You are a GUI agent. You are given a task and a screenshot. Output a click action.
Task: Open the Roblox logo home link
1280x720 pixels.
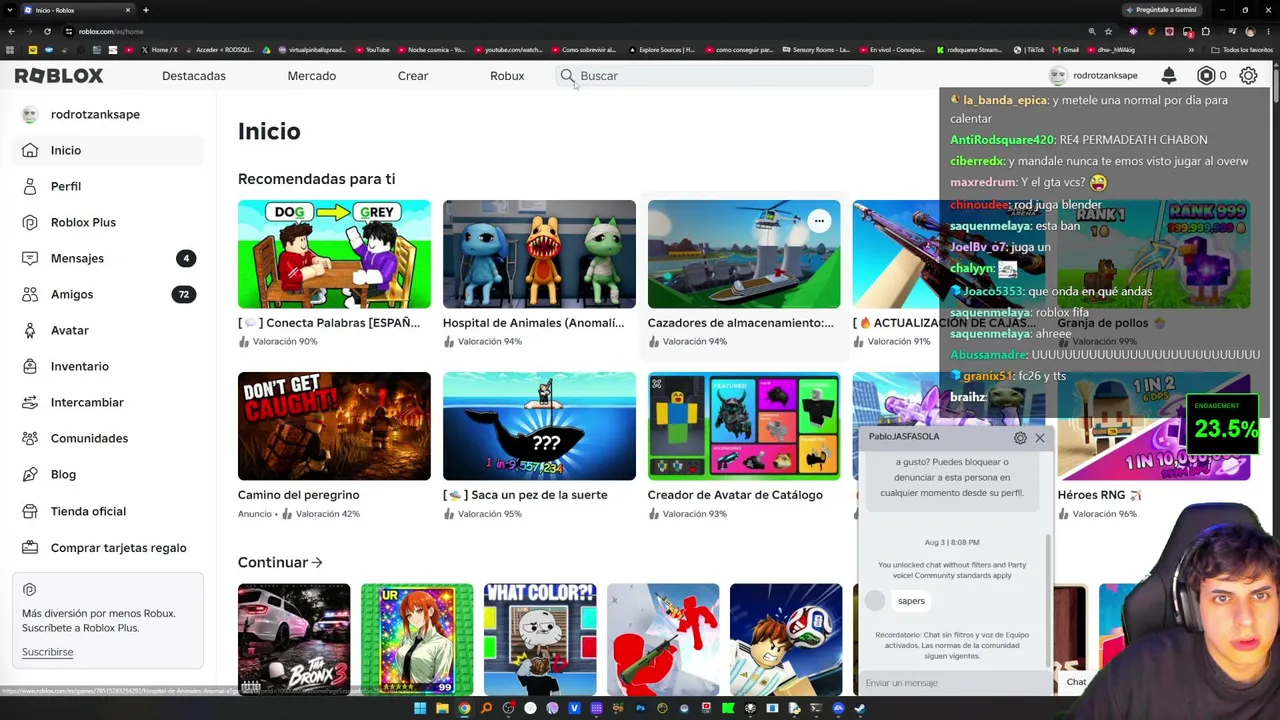click(x=59, y=76)
